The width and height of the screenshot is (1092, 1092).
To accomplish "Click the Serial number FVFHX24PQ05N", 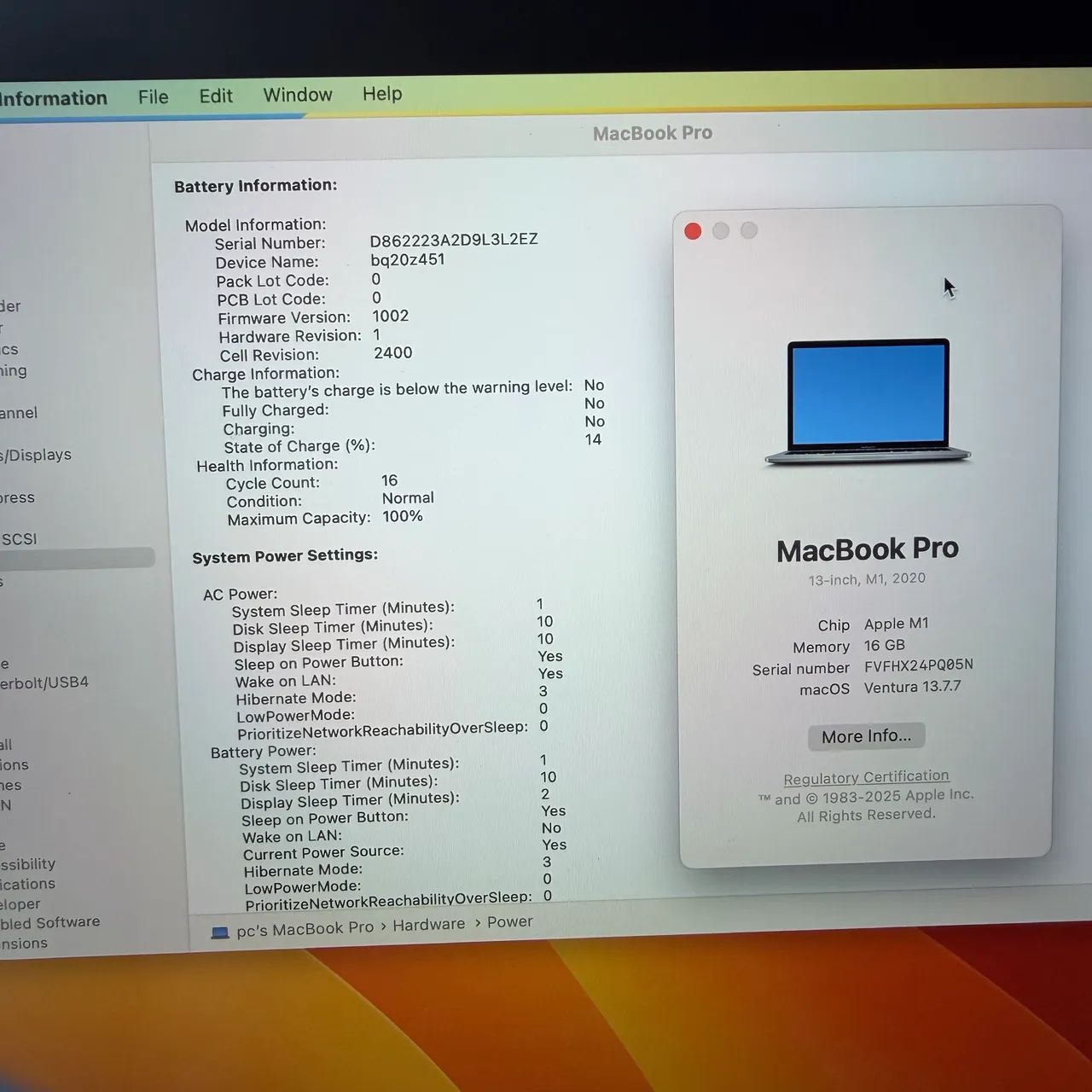I will 919,665.
